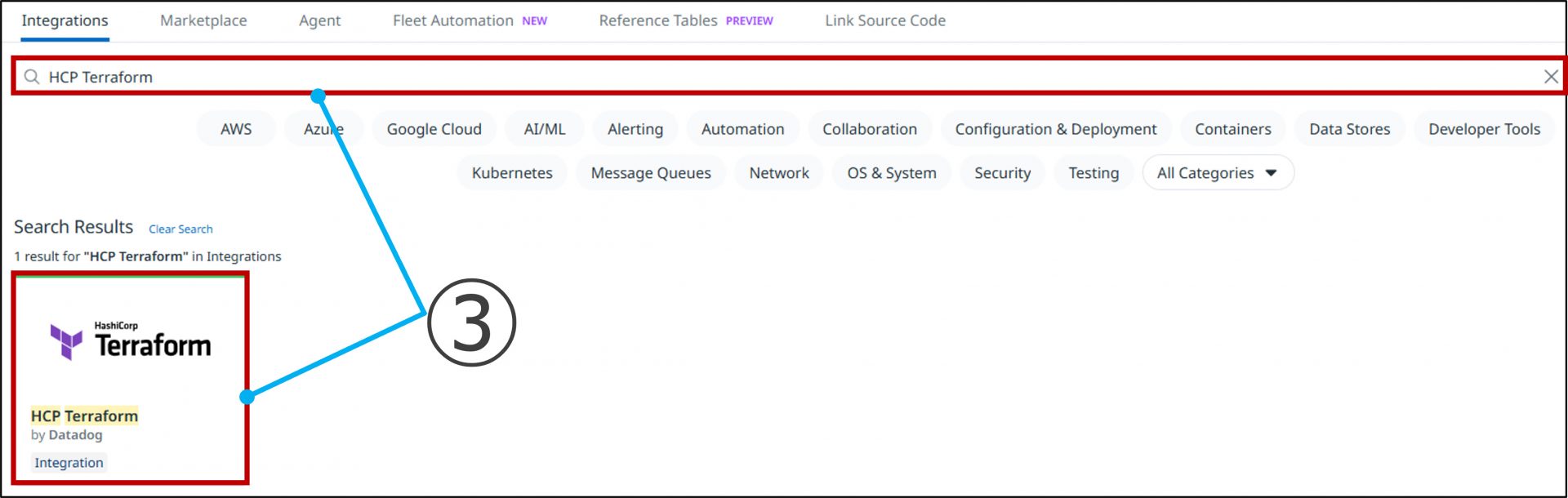
Task: Switch to the Marketplace tab
Action: 203,21
